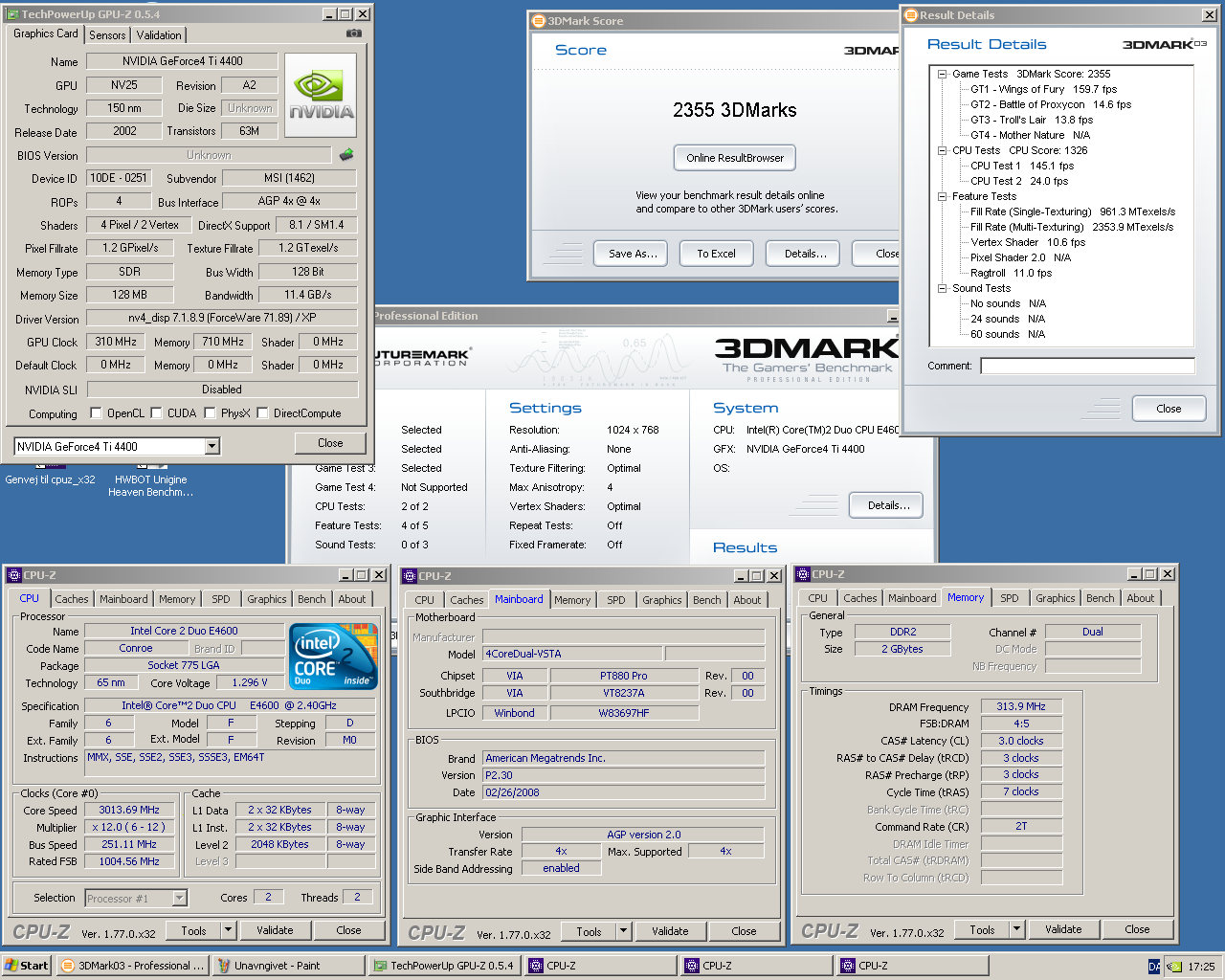Click Save As... in 3DMark Score
Screen dimensions: 1225x980
pos(633,254)
